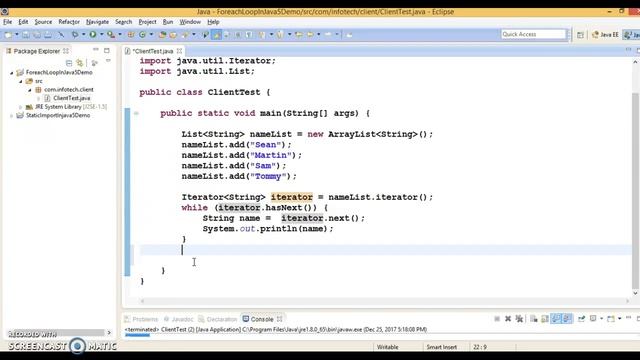Open Package Explorer view menu arrow
This screenshot has height=360, width=640.
(x=108, y=61)
